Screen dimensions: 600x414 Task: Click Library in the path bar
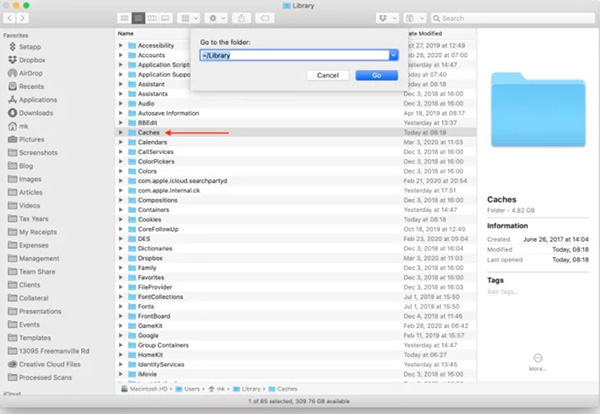(246, 389)
